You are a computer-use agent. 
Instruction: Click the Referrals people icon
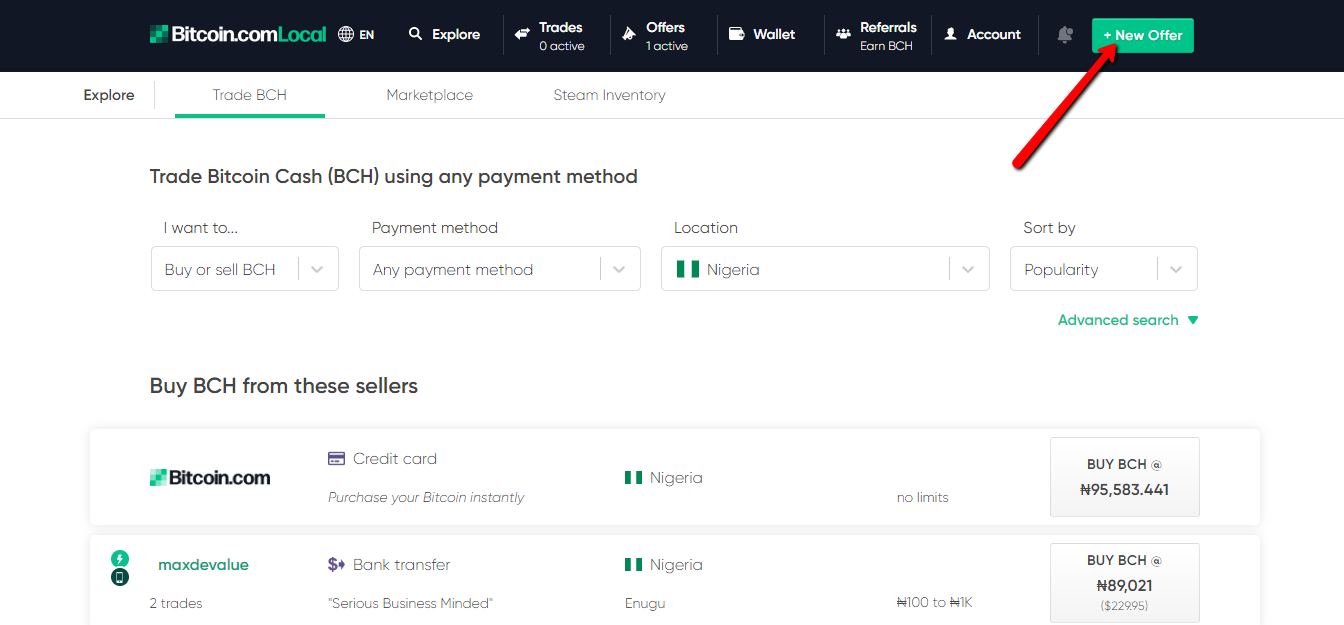coord(844,34)
